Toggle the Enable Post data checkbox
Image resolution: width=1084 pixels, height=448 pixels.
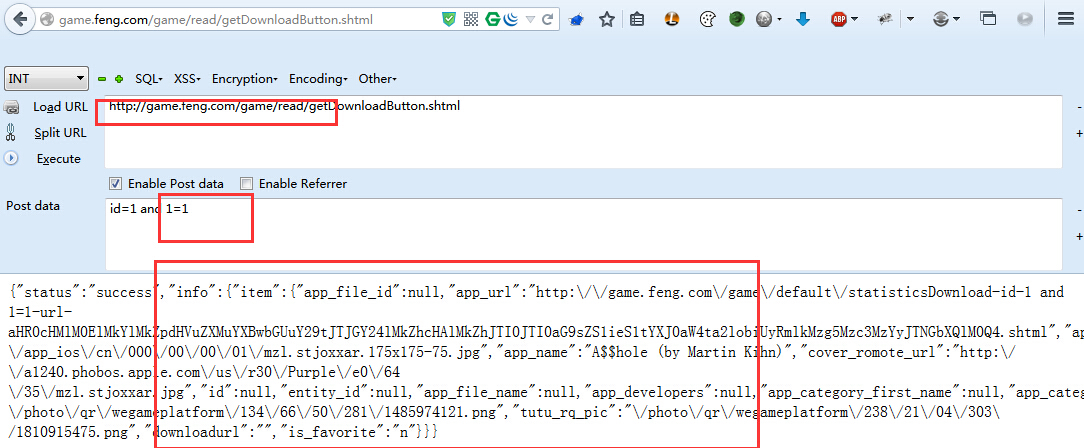click(x=115, y=184)
